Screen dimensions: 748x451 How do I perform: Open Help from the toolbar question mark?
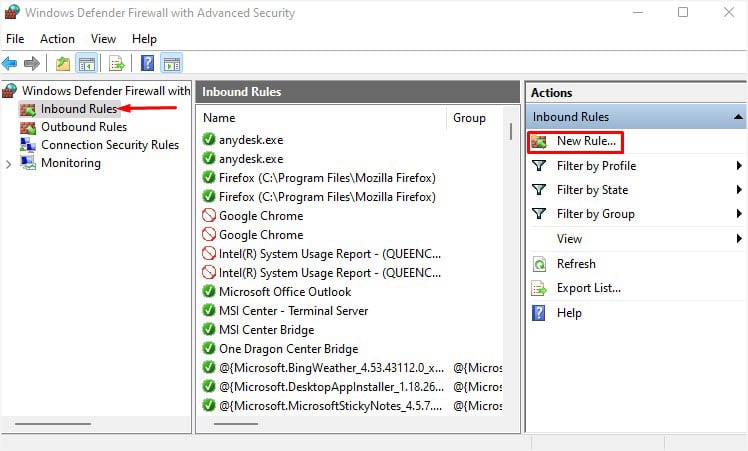click(x=147, y=64)
